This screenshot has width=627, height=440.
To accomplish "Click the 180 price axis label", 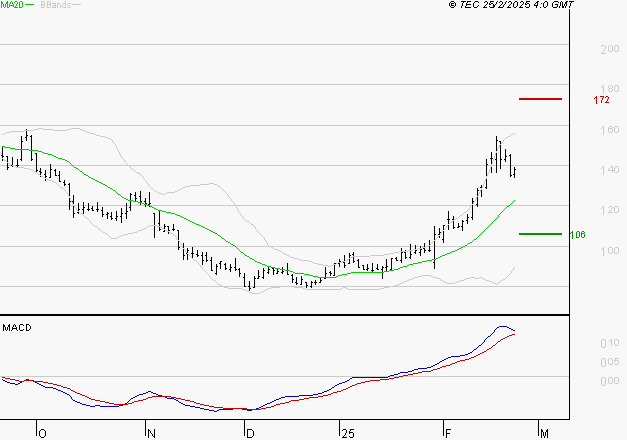I will pyautogui.click(x=610, y=88).
